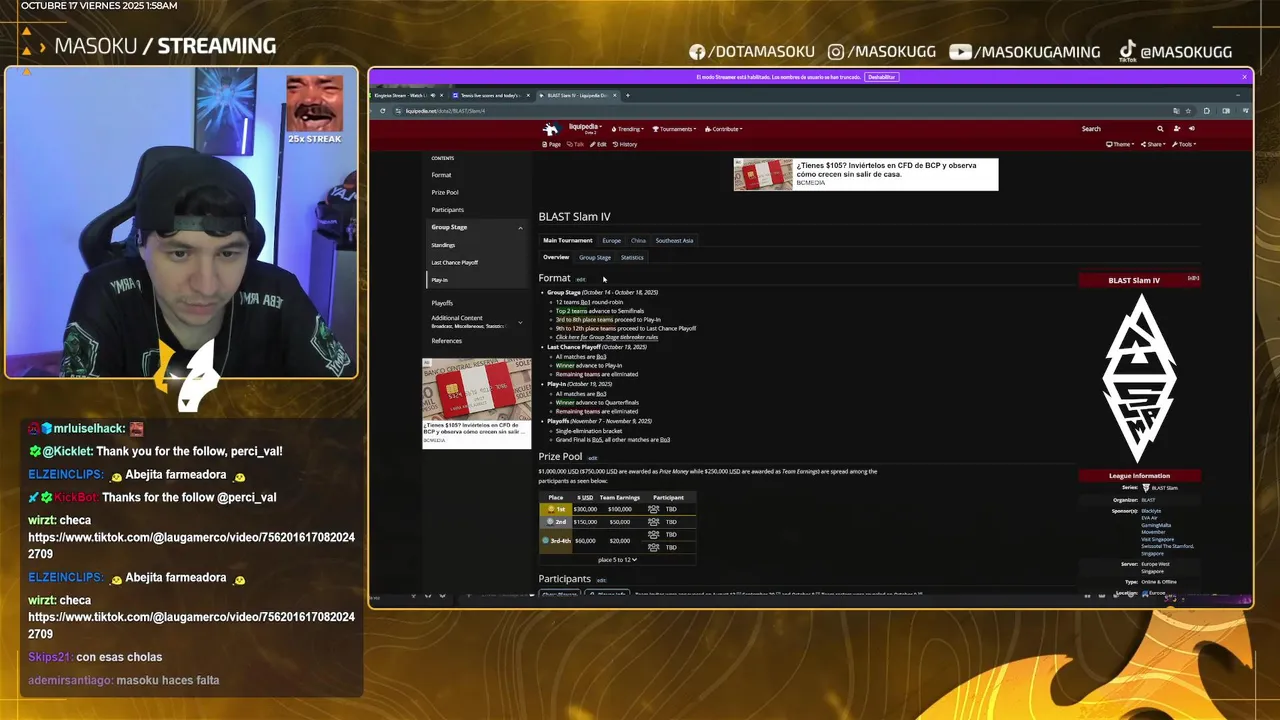Open the Theme dropdown
Image resolution: width=1280 pixels, height=720 pixels.
(x=1120, y=144)
